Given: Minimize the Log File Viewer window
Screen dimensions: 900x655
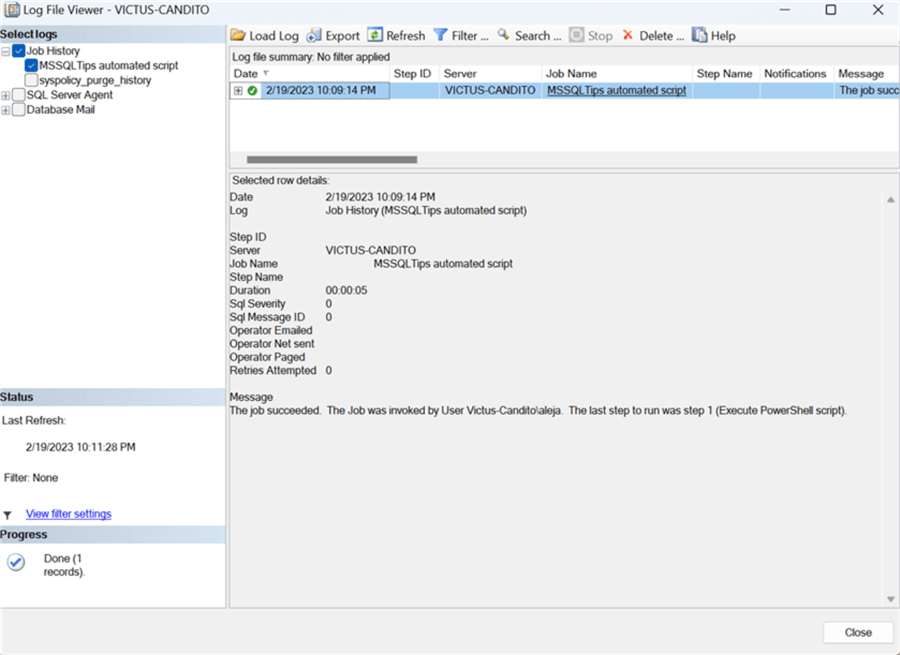Looking at the screenshot, I should (785, 10).
